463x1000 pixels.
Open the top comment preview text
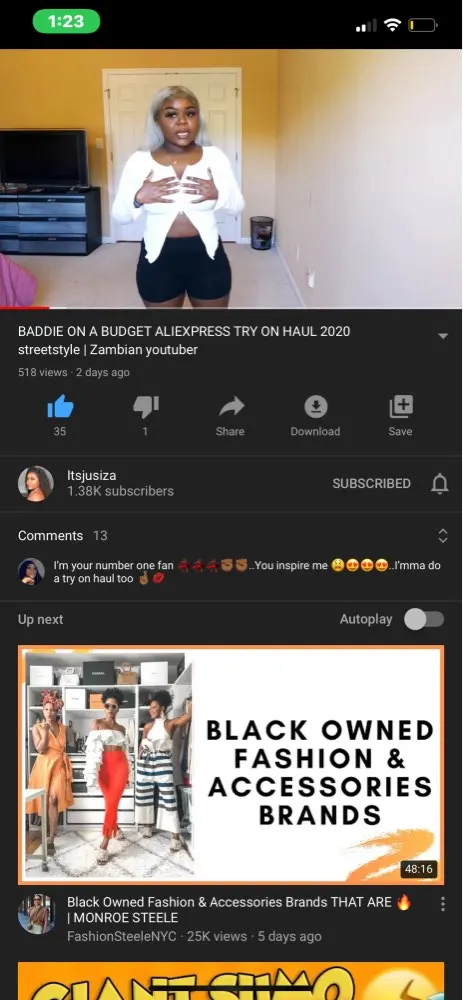click(247, 572)
